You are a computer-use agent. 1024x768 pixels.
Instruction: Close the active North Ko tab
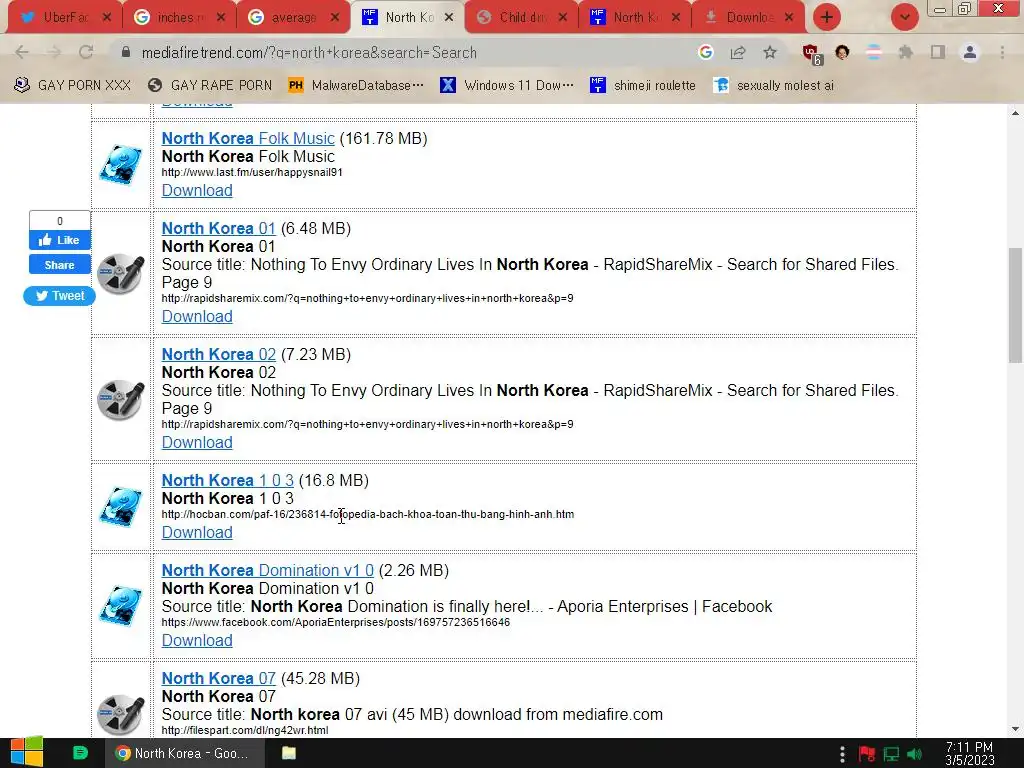click(449, 18)
